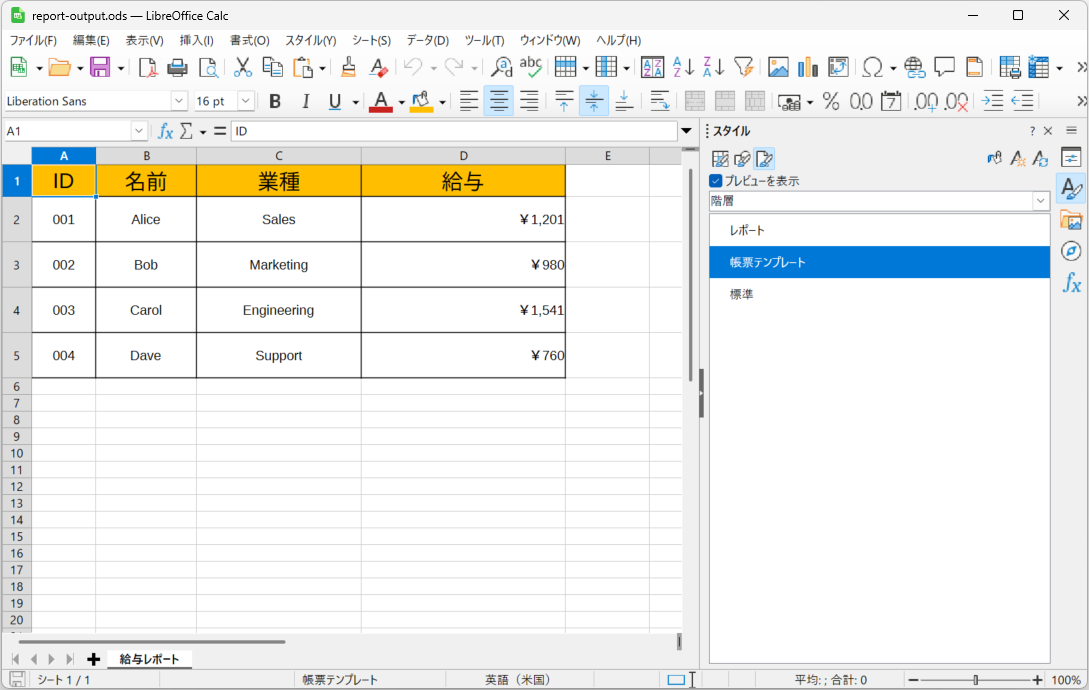The image size is (1089, 690).
Task: Click the Print icon in toolbar
Action: tap(177, 67)
